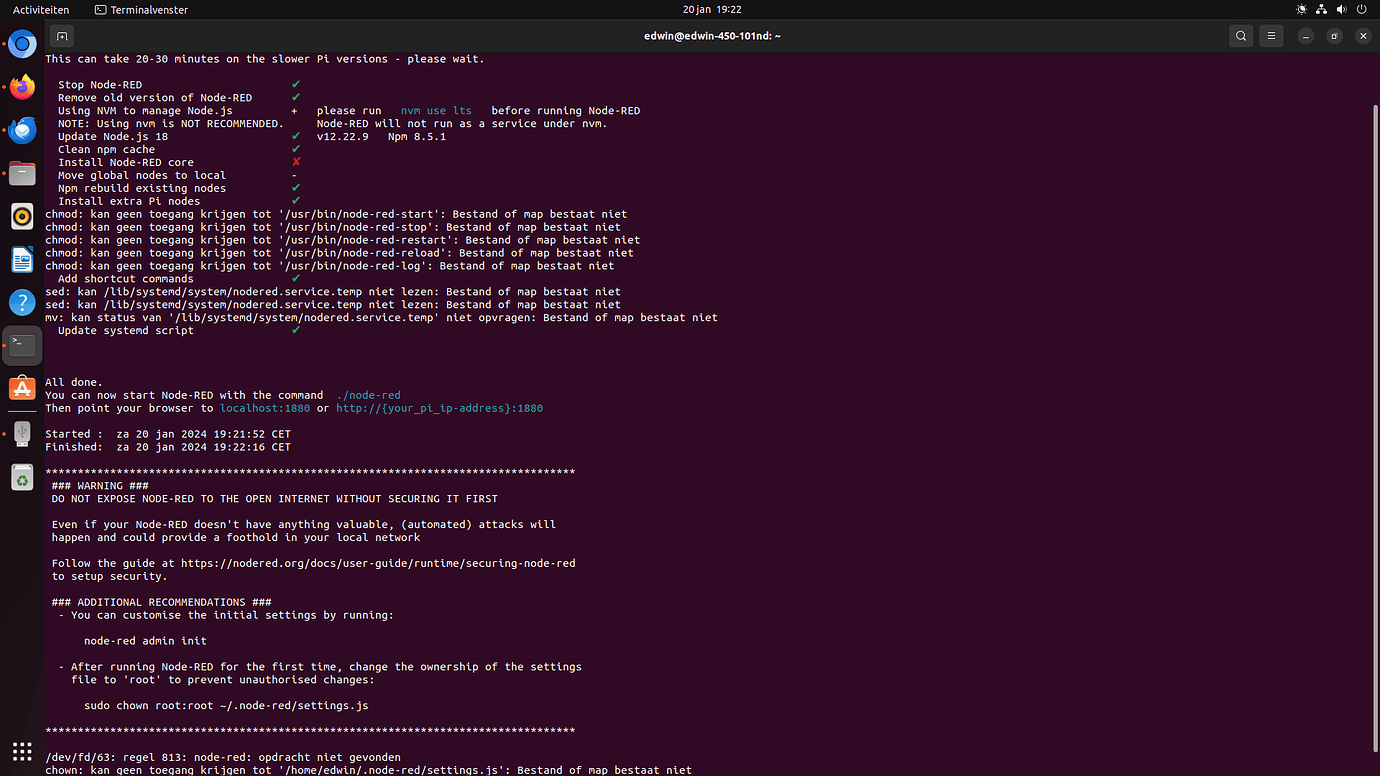This screenshot has width=1380, height=776.
Task: Click the 'DO NOT EXPOSE NODE-RED' warning line
Action: (x=275, y=498)
